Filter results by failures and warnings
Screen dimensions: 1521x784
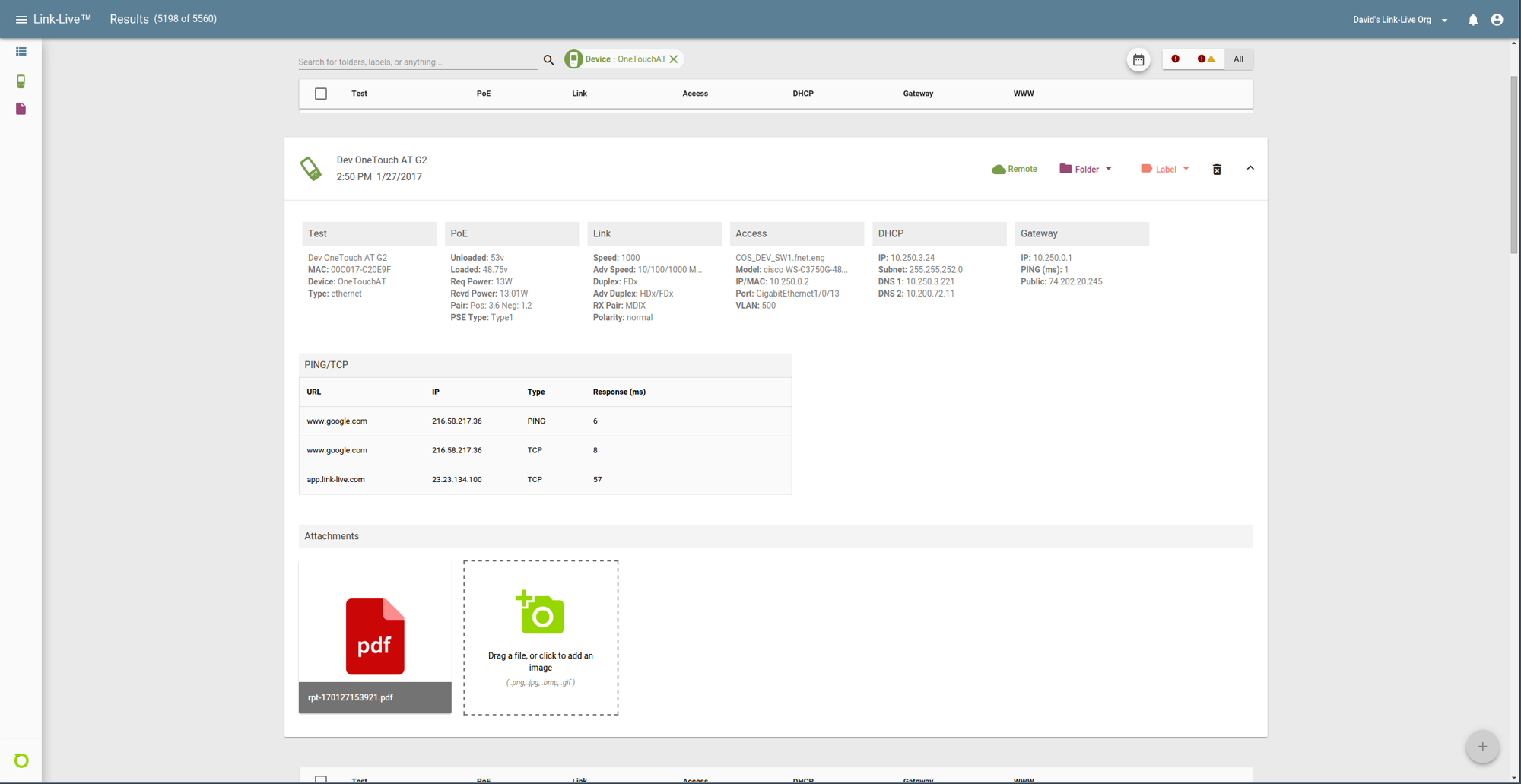pyautogui.click(x=1206, y=59)
